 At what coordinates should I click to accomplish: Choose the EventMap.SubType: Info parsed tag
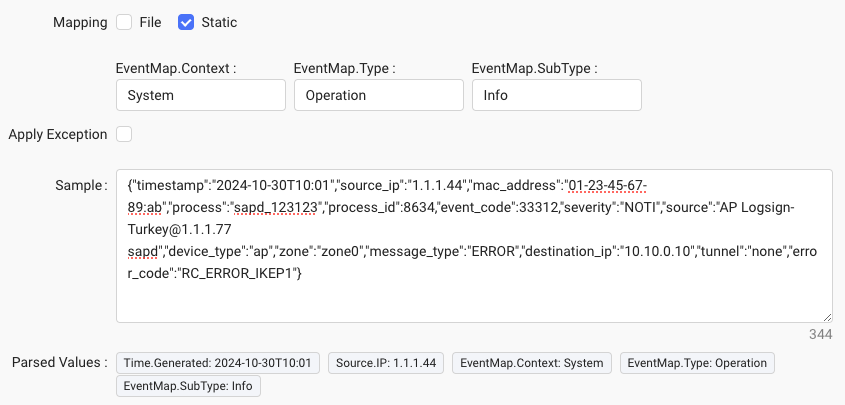click(188, 385)
